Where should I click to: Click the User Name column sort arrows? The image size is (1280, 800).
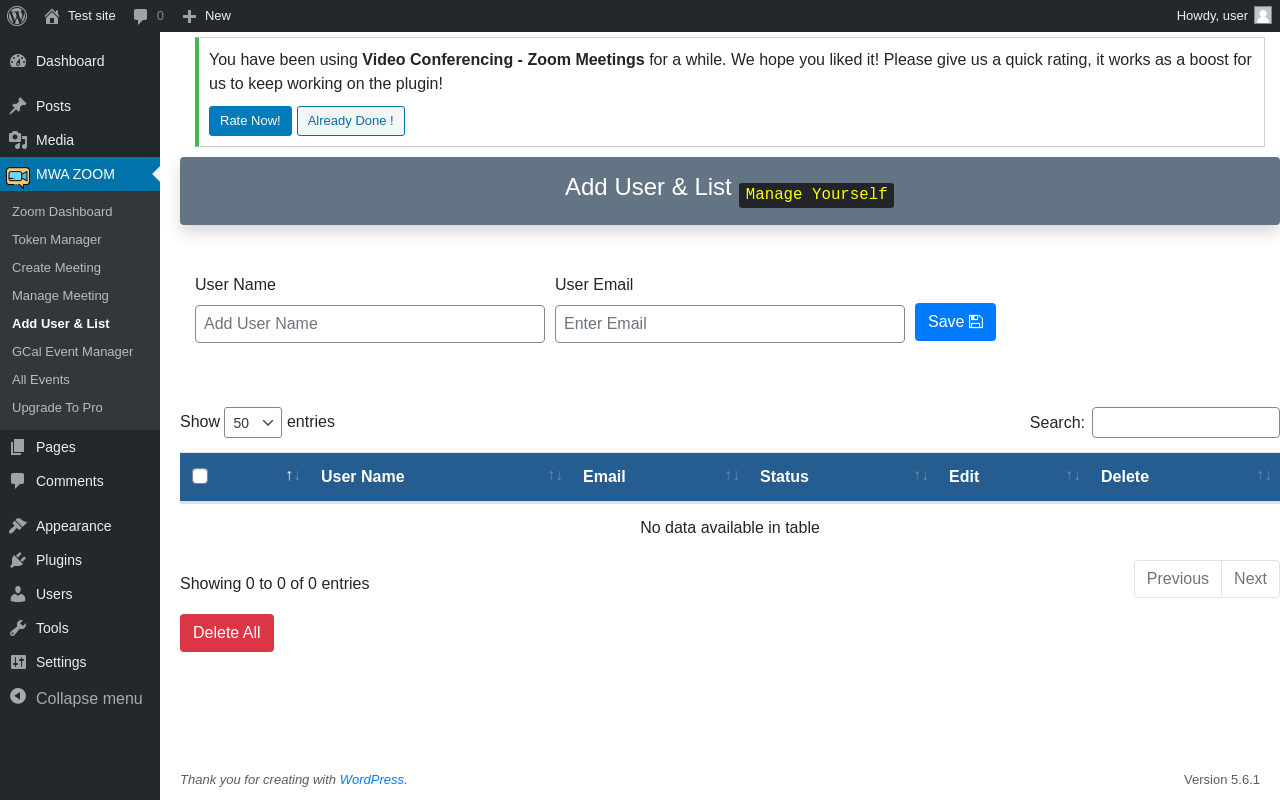click(x=555, y=475)
